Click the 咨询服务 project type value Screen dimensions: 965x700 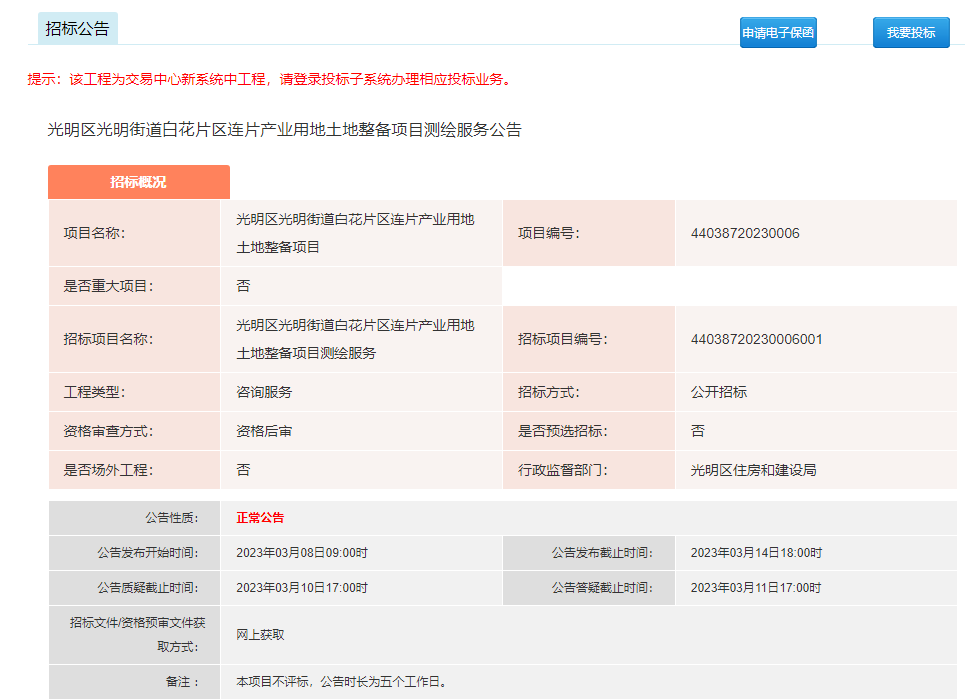click(x=264, y=392)
